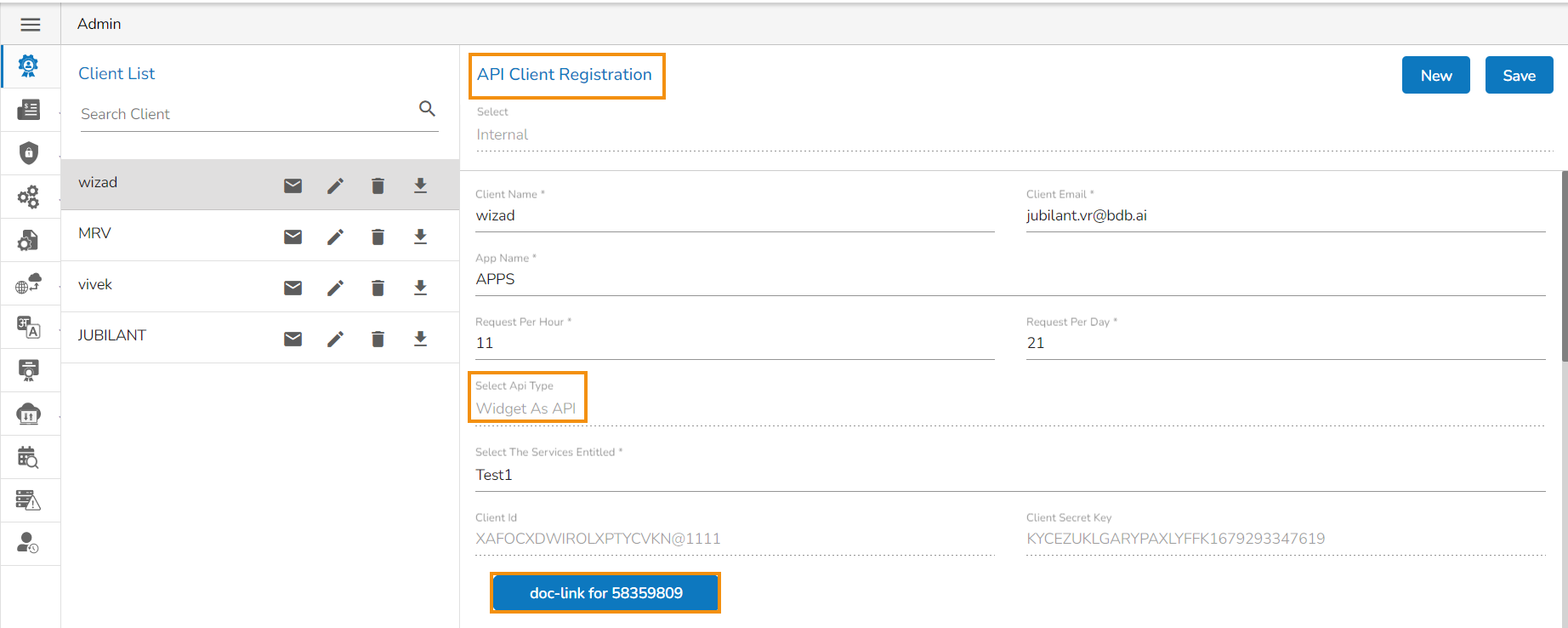Click the Search Client input field

[x=242, y=114]
